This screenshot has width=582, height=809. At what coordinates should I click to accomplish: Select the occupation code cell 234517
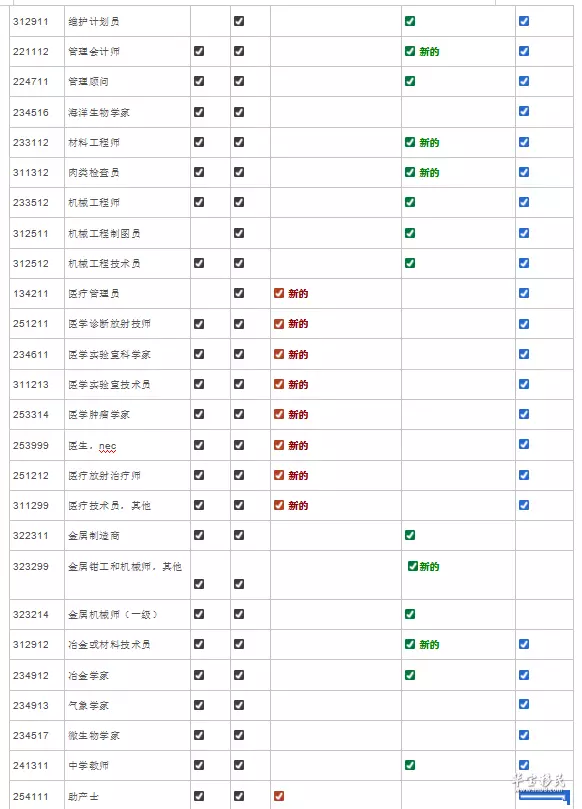(x=37, y=735)
